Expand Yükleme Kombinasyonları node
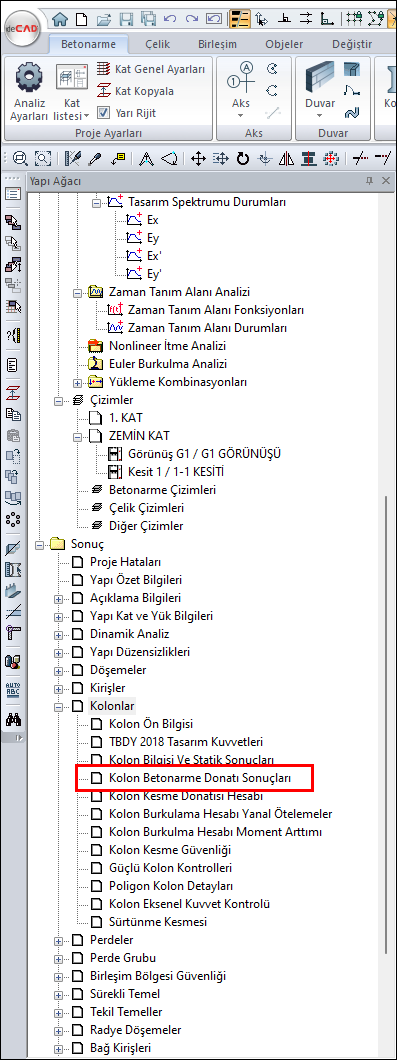Viewport: 397px width, 1060px height. 77,382
